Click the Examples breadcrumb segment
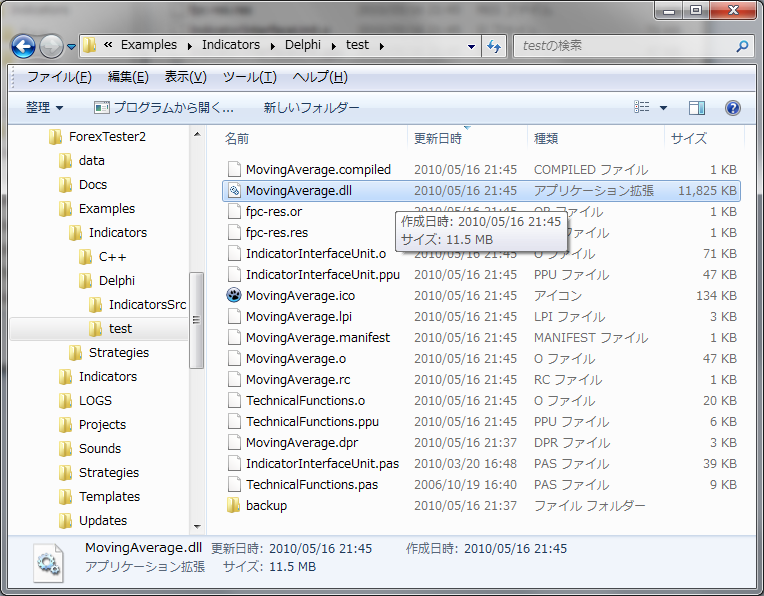Image resolution: width=764 pixels, height=596 pixels. pyautogui.click(x=149, y=45)
